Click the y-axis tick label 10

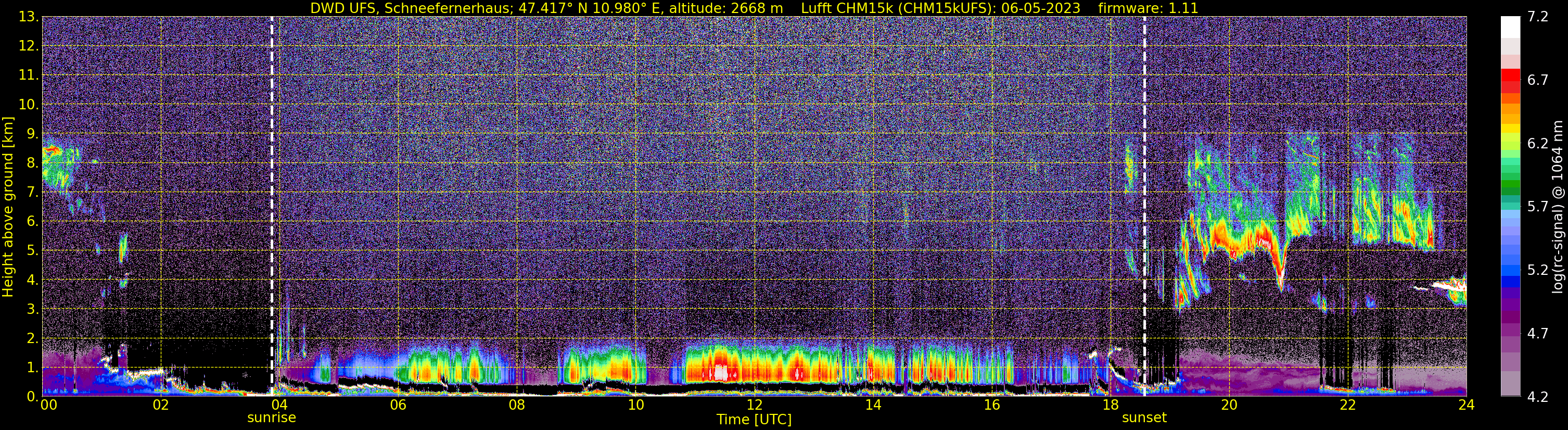tap(28, 104)
